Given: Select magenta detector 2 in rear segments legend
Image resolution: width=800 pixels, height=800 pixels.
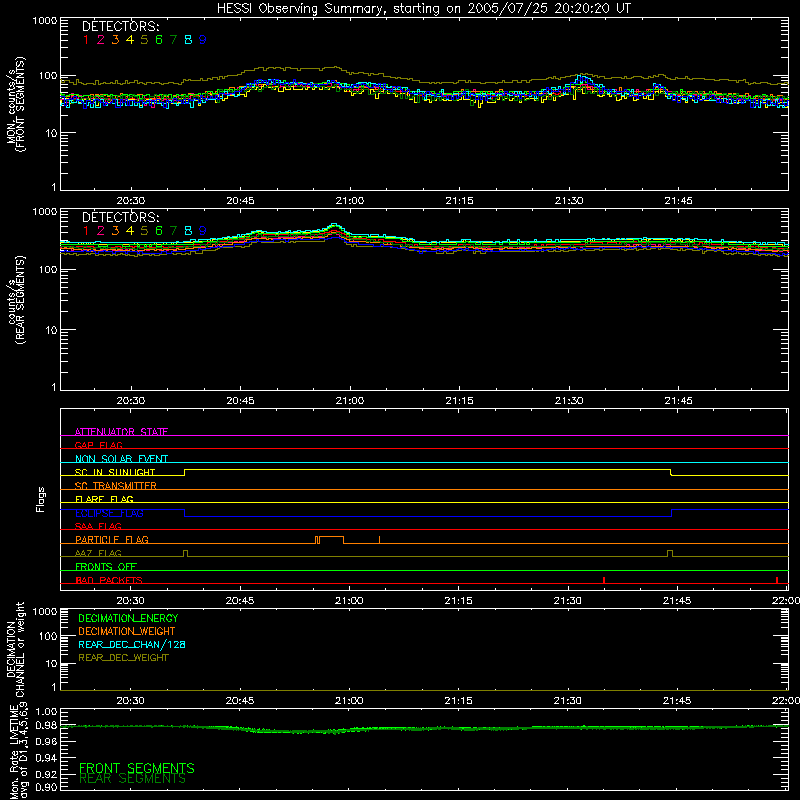Looking at the screenshot, I should coord(101,231).
